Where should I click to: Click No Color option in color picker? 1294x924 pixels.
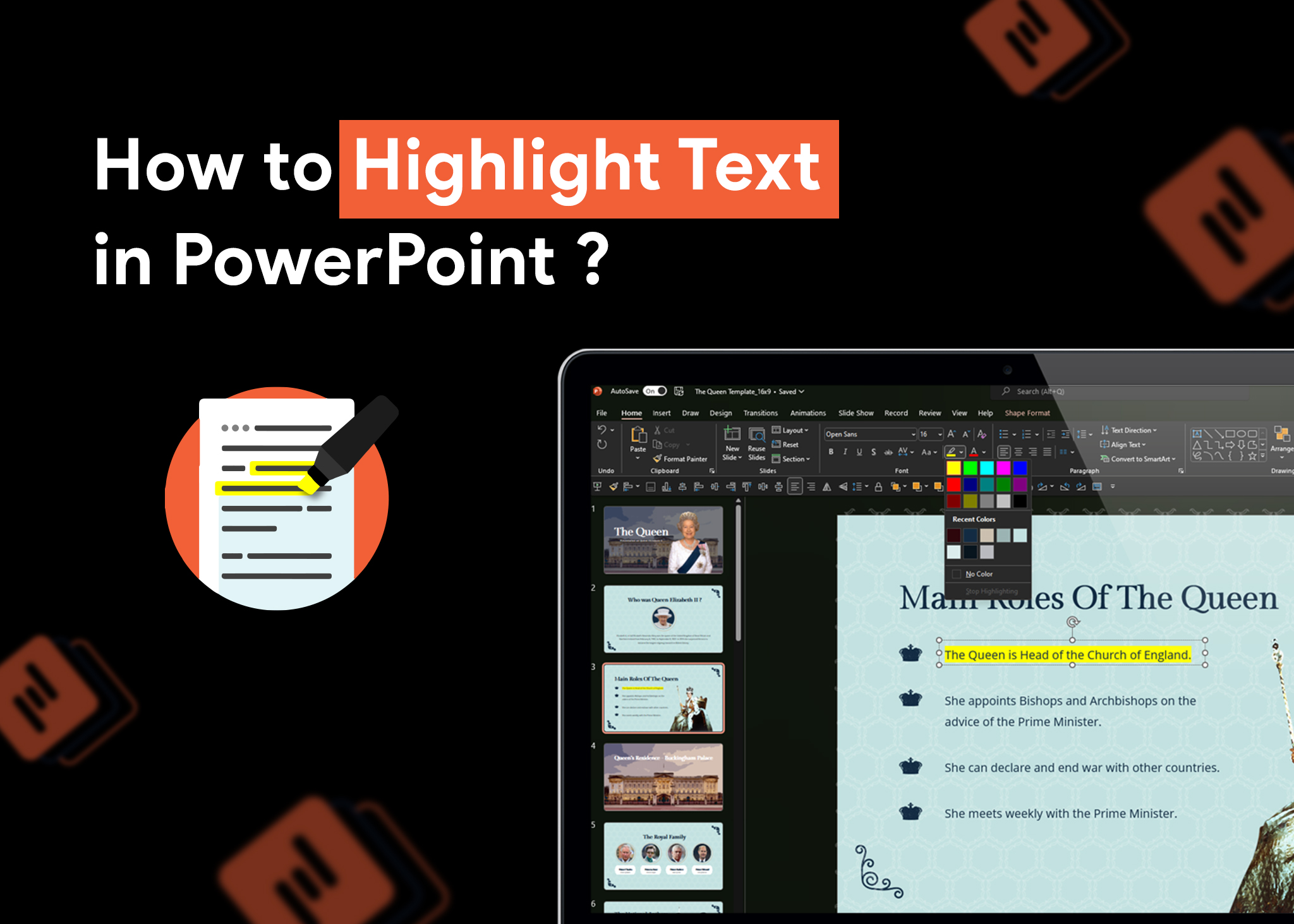(x=979, y=573)
